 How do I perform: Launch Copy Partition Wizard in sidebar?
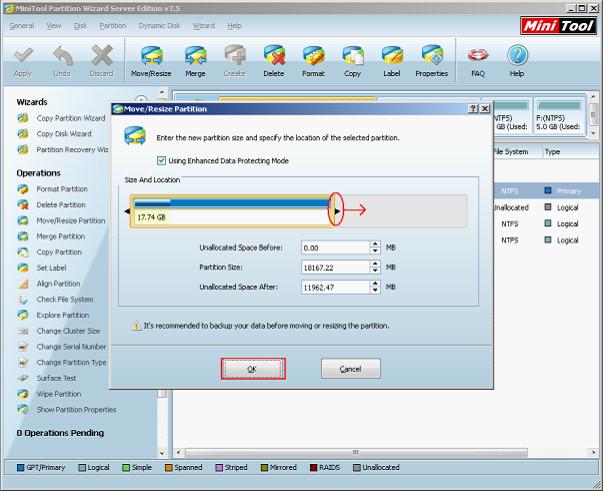pyautogui.click(x=63, y=118)
